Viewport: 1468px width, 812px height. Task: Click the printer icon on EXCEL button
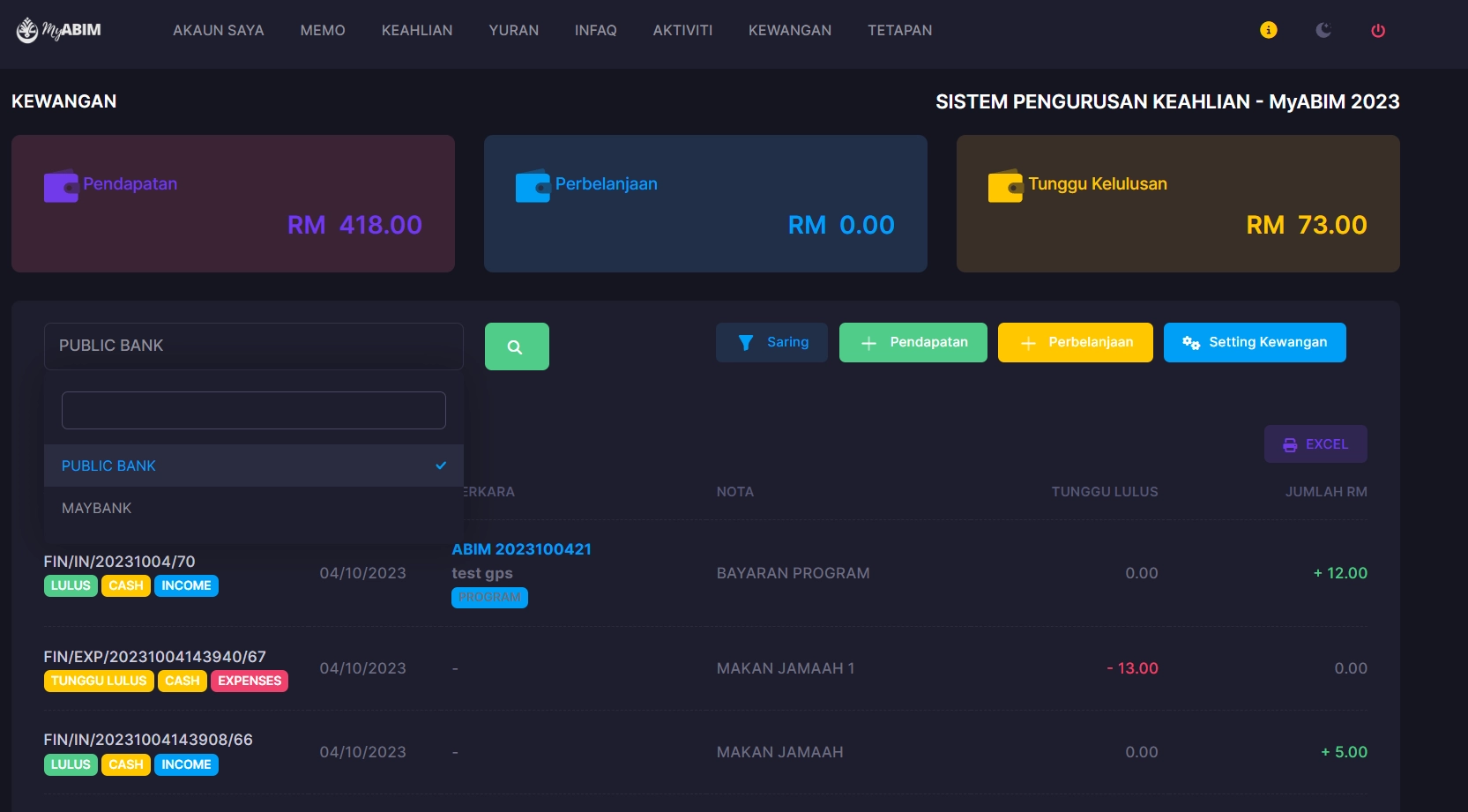coord(1289,445)
